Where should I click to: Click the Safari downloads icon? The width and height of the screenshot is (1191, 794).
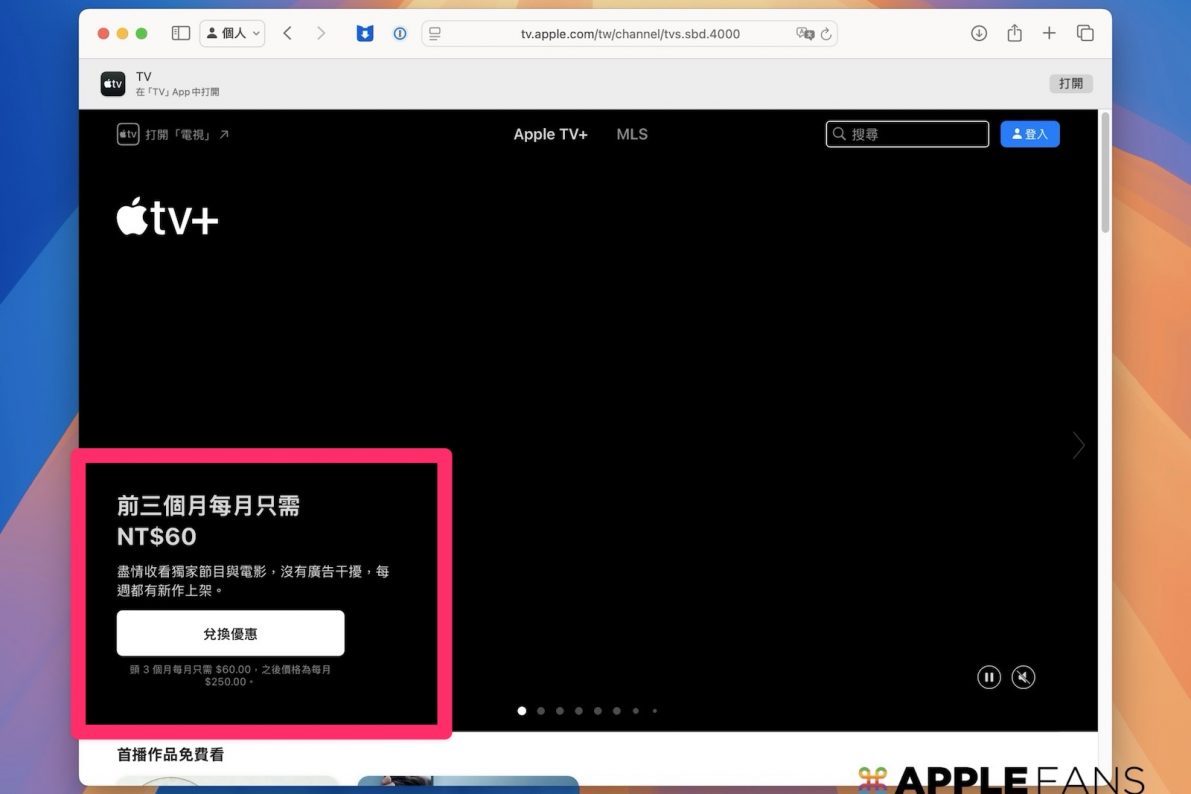click(979, 33)
